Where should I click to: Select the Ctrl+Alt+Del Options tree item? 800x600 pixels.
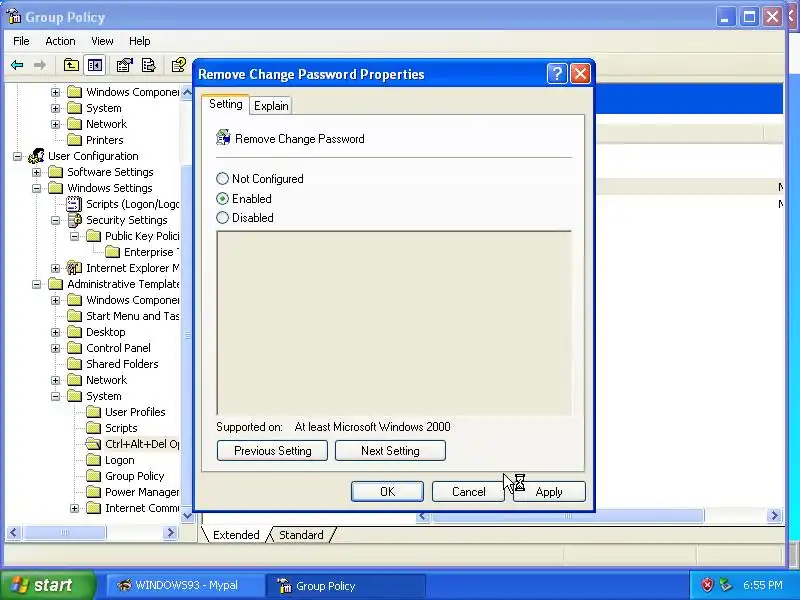[x=142, y=444]
